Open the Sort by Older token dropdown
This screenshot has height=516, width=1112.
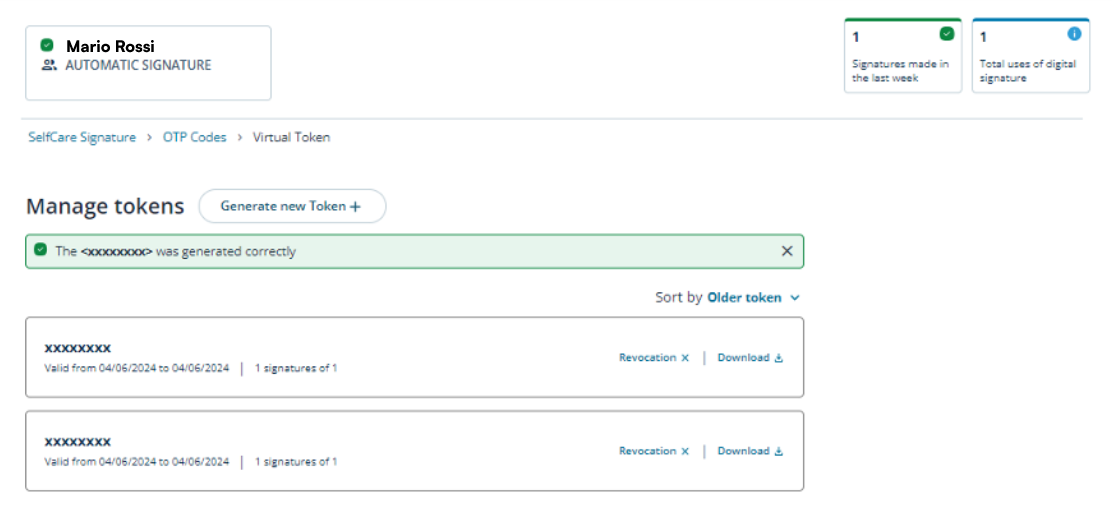[745, 297]
